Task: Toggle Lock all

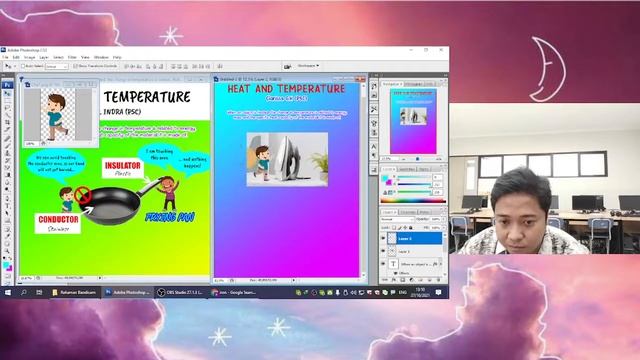Action: [411, 227]
